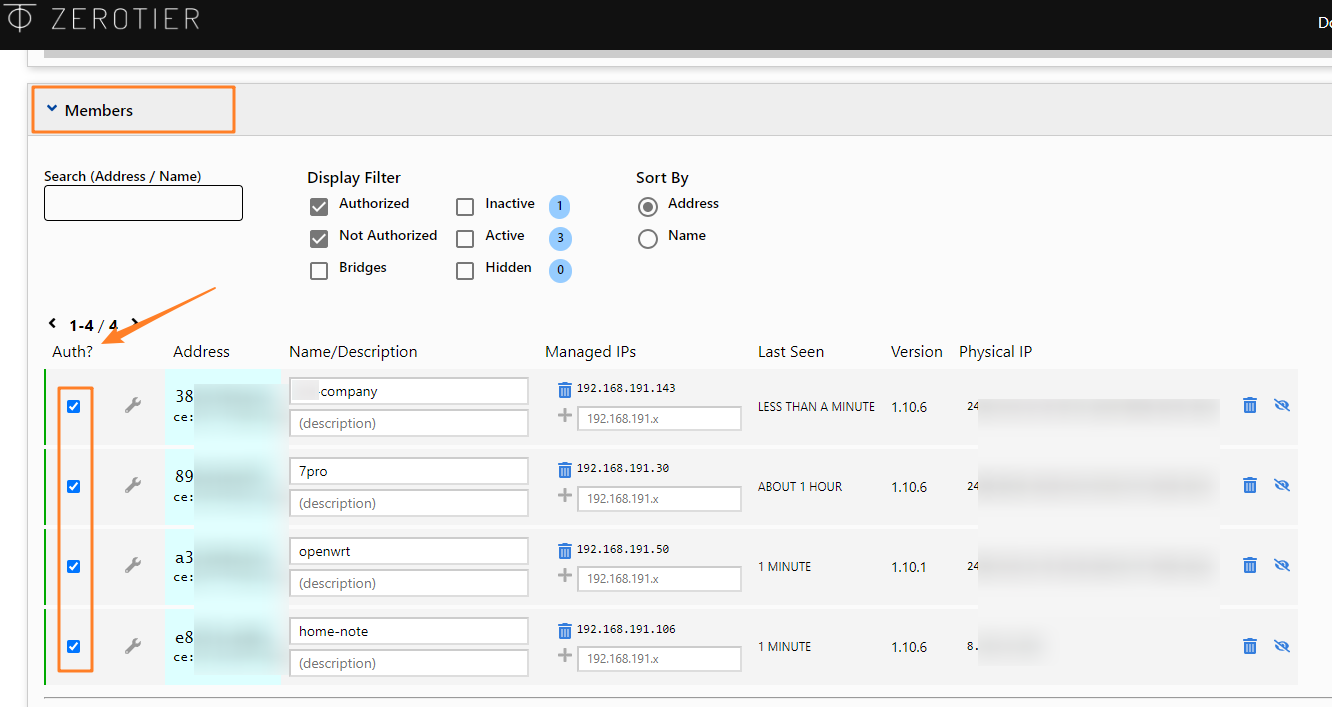This screenshot has height=707, width=1332.
Task: Delete the 7pro member with trash icon
Action: (x=1249, y=485)
